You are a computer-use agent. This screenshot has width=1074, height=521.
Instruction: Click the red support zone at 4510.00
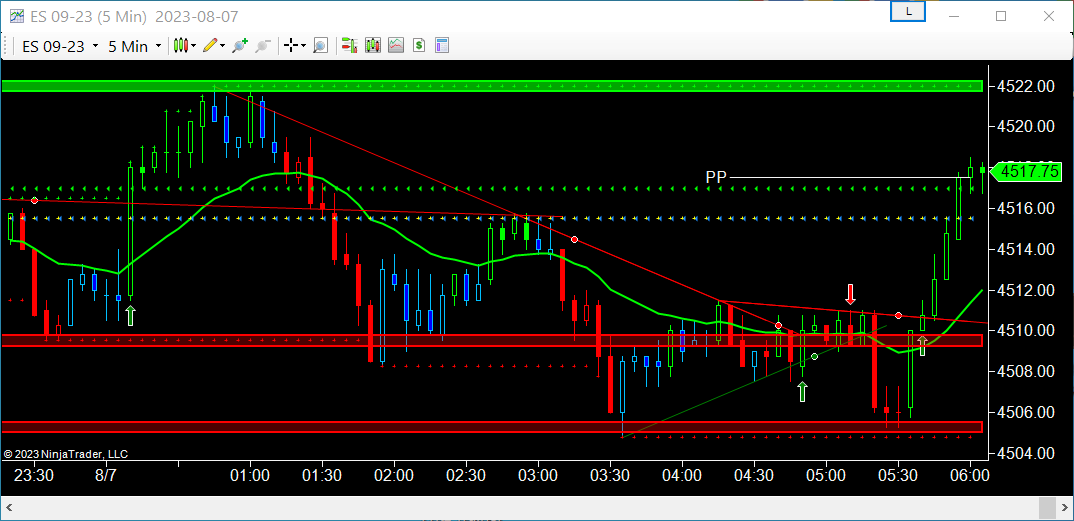click(492, 340)
